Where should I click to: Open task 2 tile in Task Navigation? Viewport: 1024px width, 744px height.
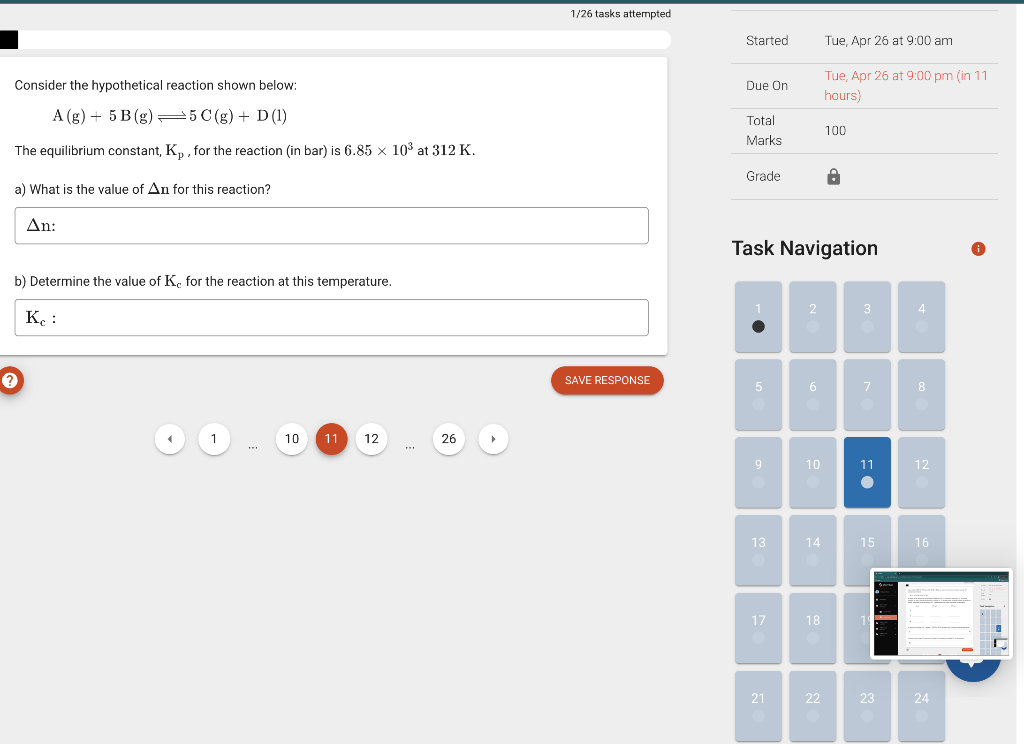click(x=812, y=317)
